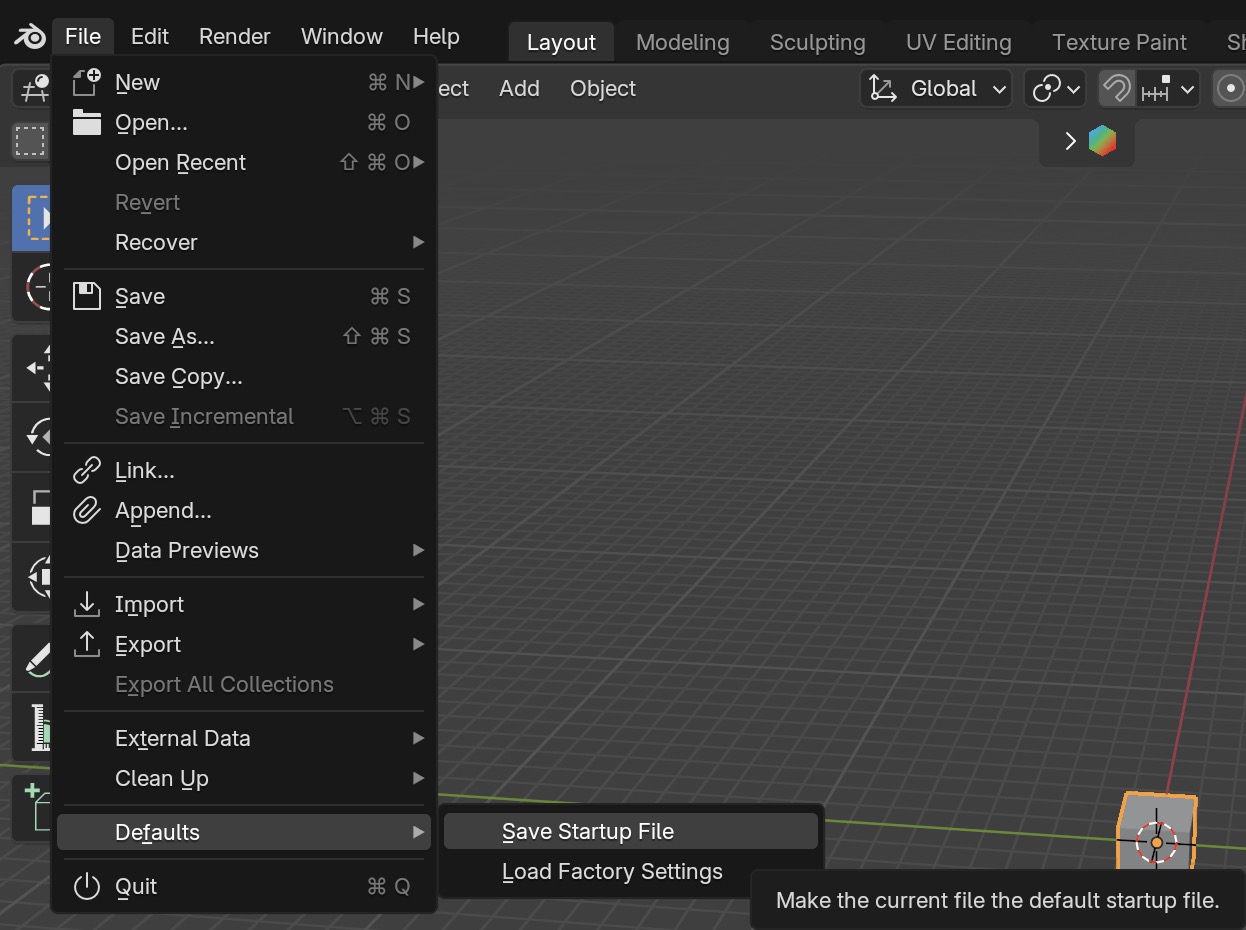1246x930 pixels.
Task: Choose Save As... from the File menu
Action: [x=244, y=337]
